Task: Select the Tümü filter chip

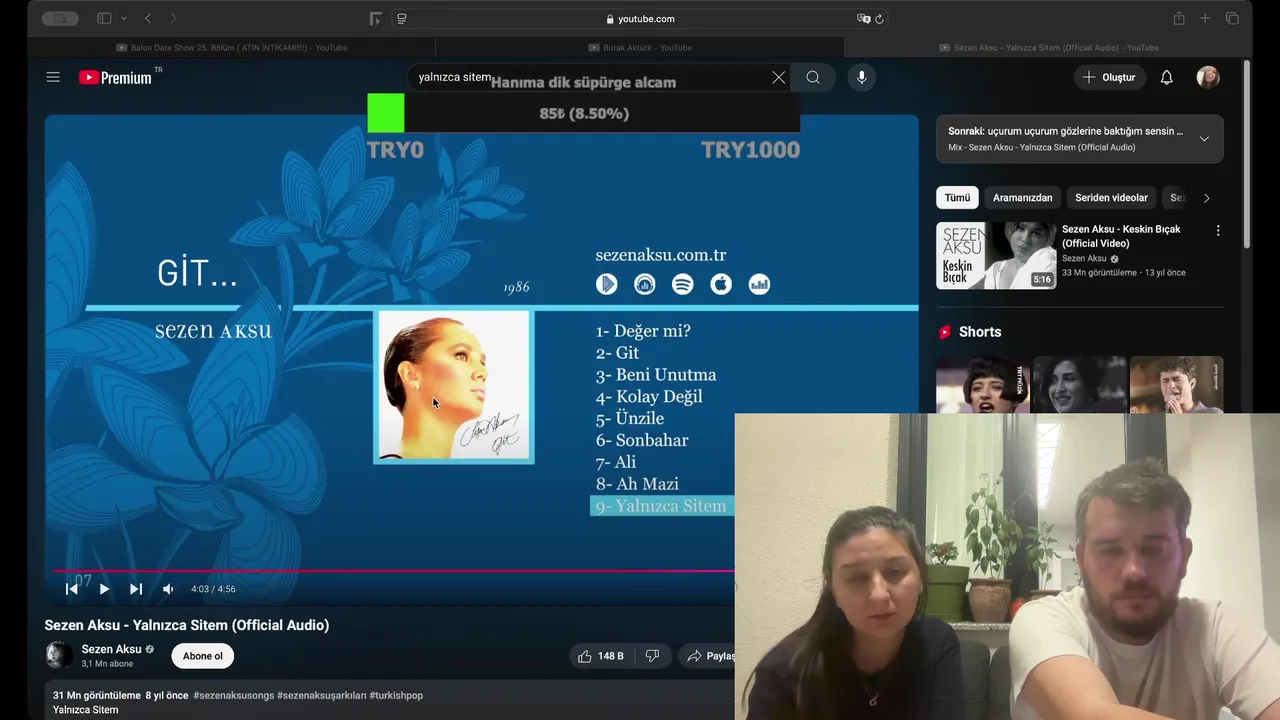Action: click(957, 198)
